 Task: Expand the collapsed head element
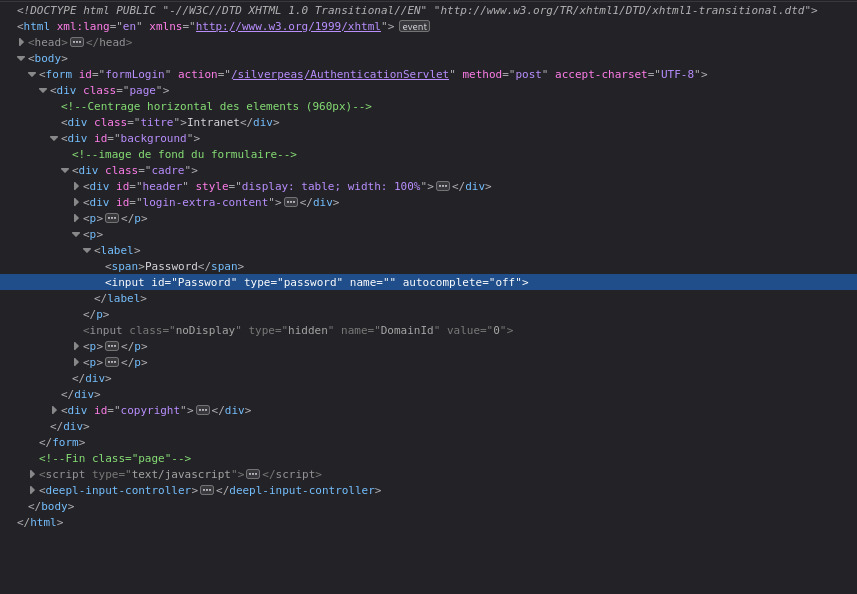coord(21,42)
